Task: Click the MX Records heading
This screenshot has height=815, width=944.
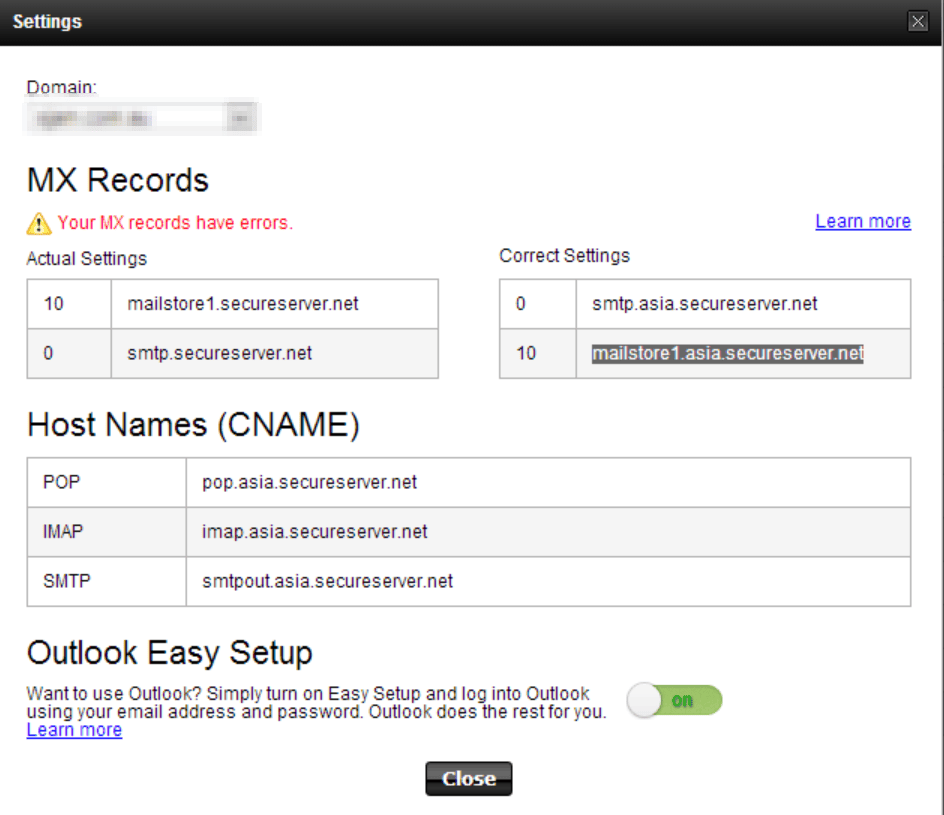Action: (116, 181)
